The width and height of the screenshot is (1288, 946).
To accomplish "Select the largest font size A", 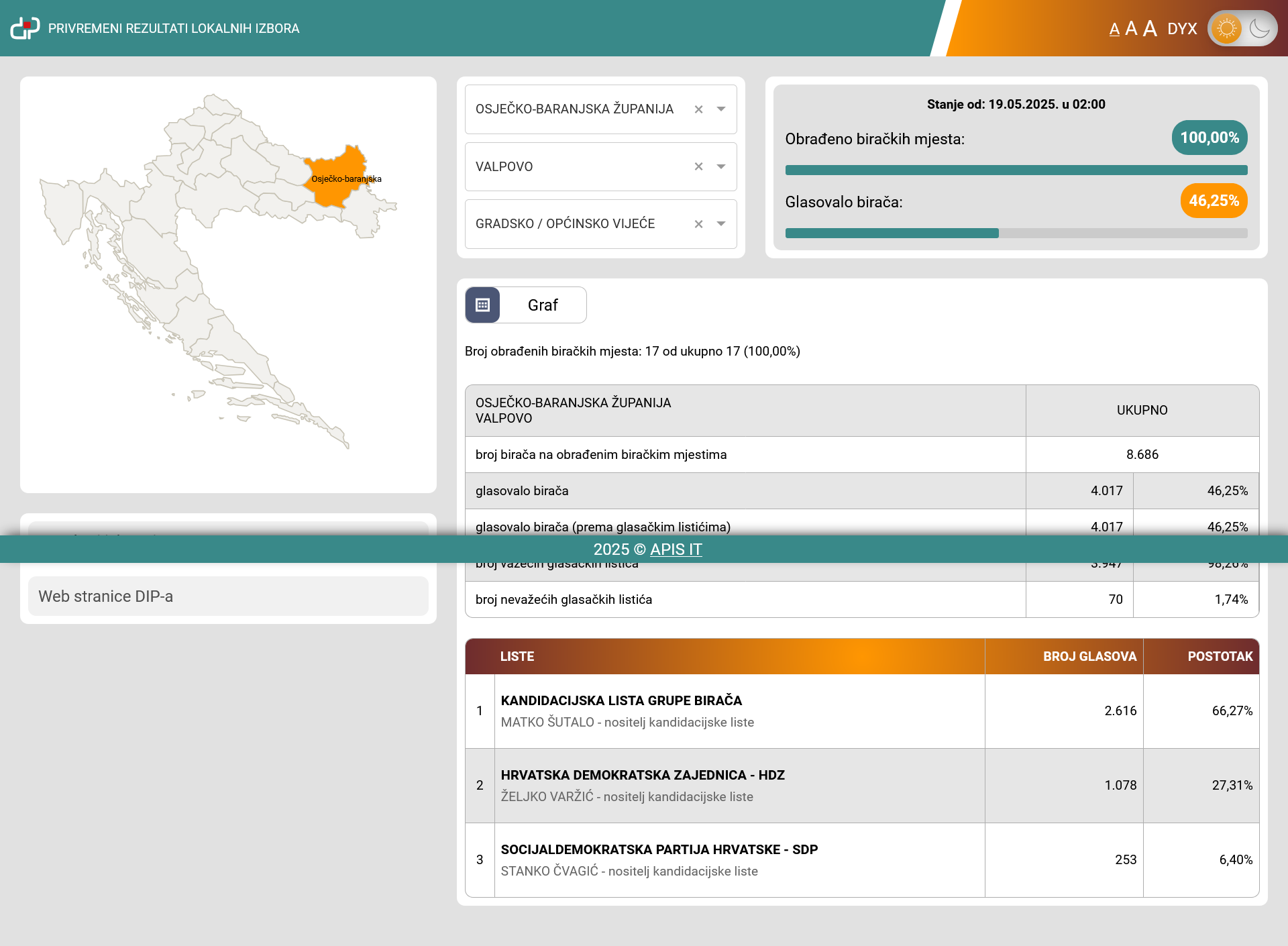I will pyautogui.click(x=1150, y=28).
